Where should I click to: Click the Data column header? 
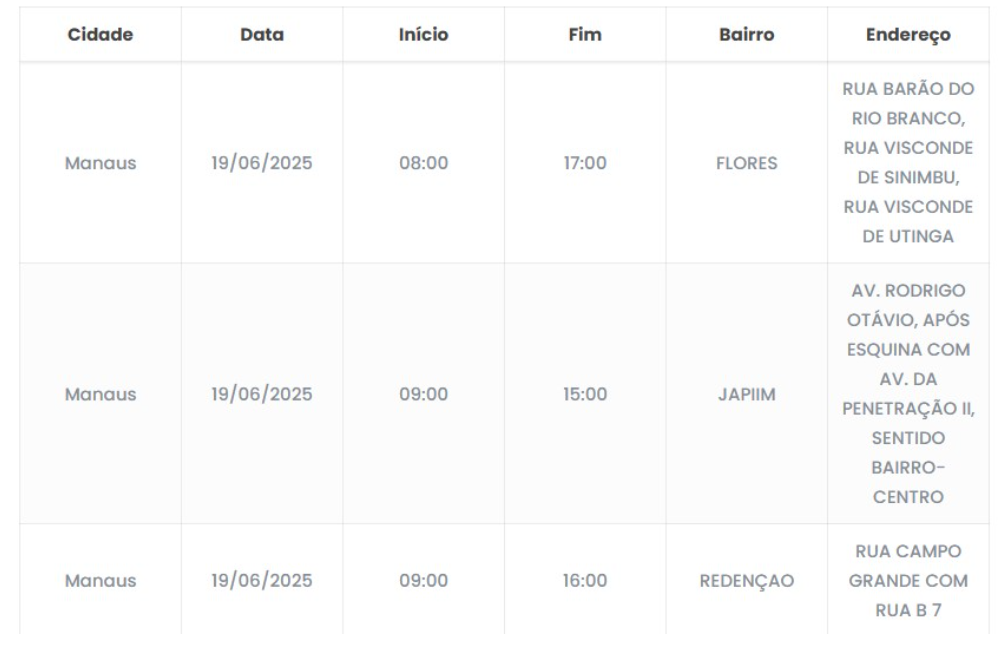tap(262, 35)
